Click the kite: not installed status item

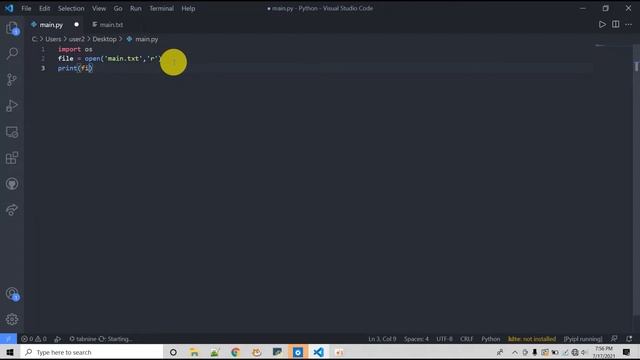click(532, 339)
